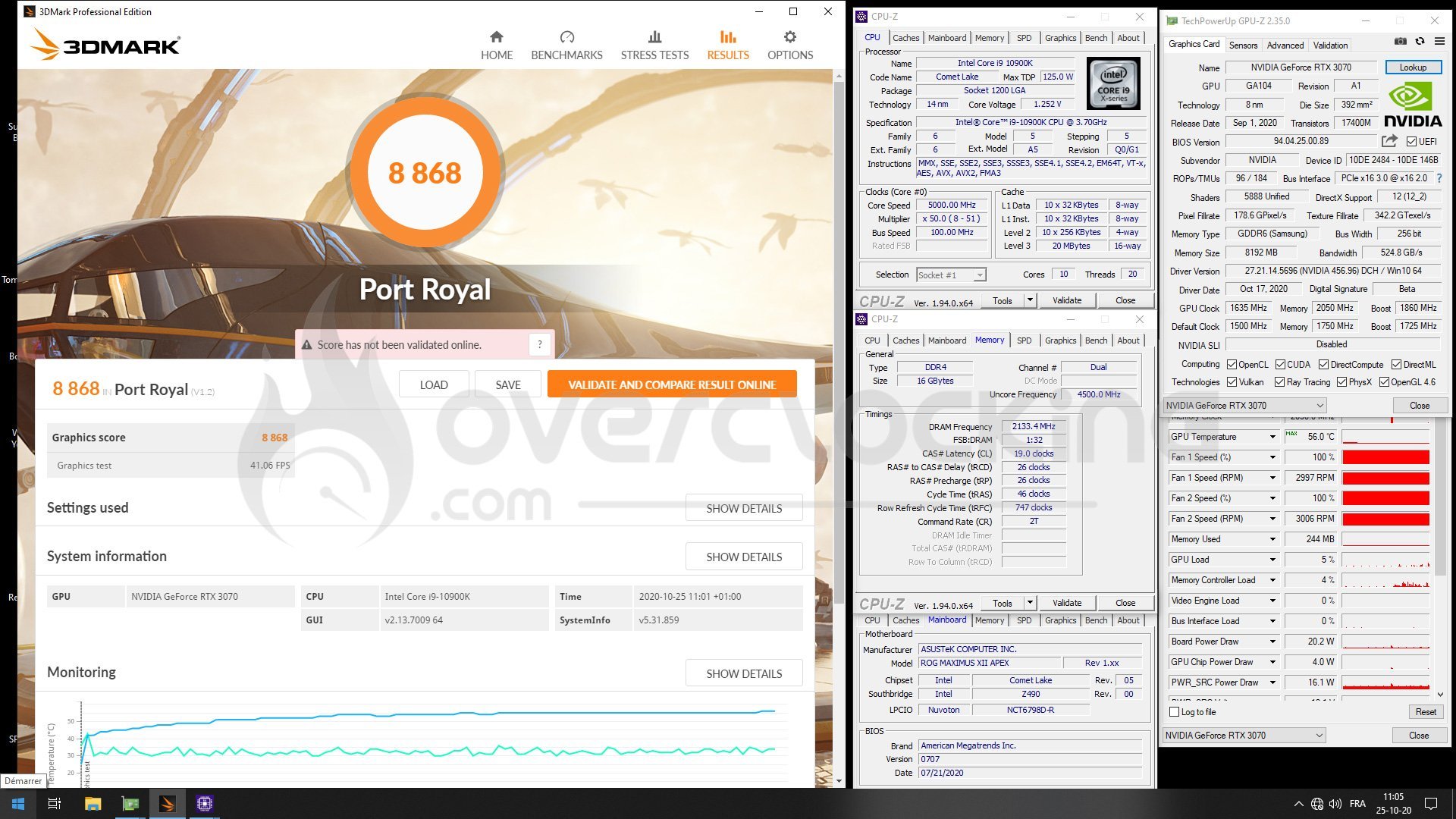Toggle the DirectCompute checkbox
The height and width of the screenshot is (819, 1456).
click(x=1323, y=365)
